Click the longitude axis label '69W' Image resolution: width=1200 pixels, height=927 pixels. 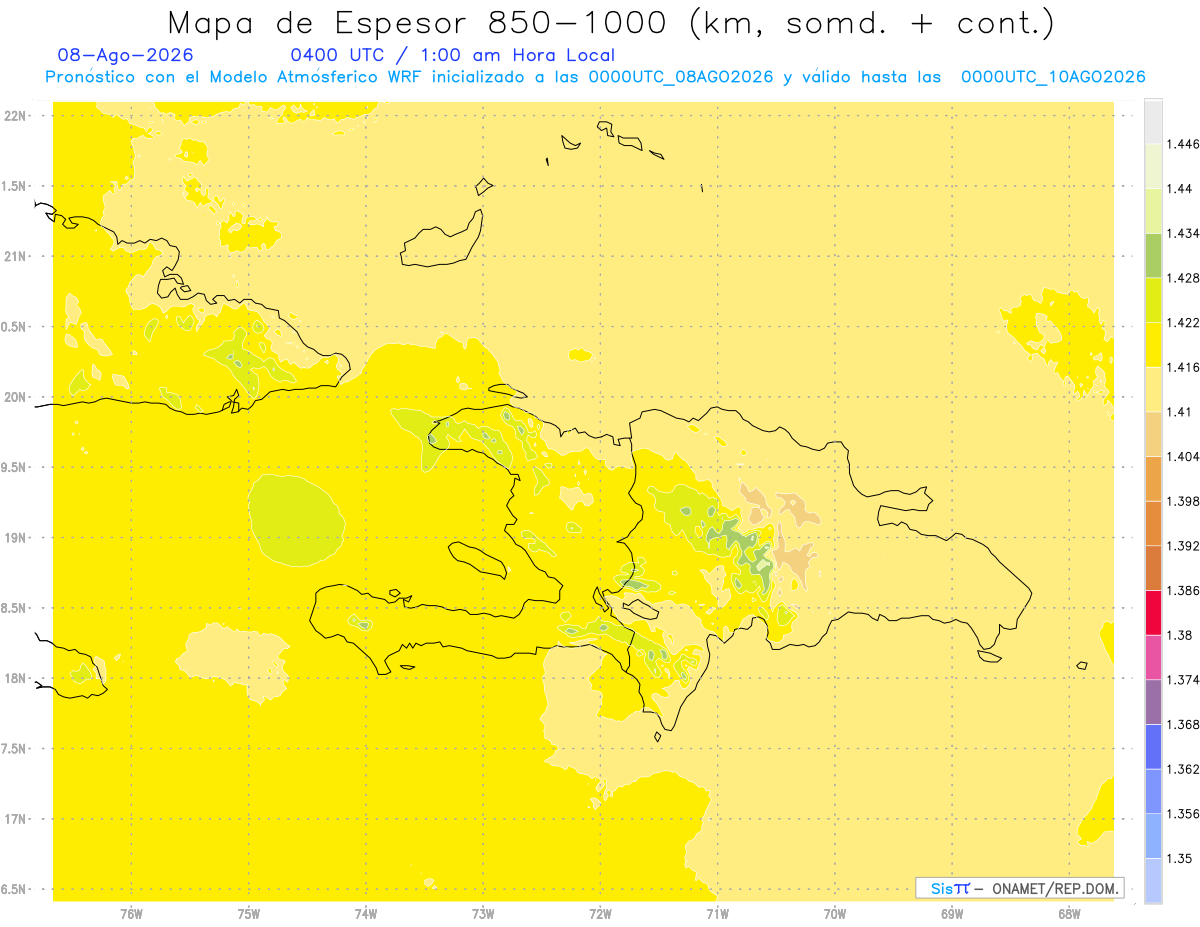coord(952,913)
